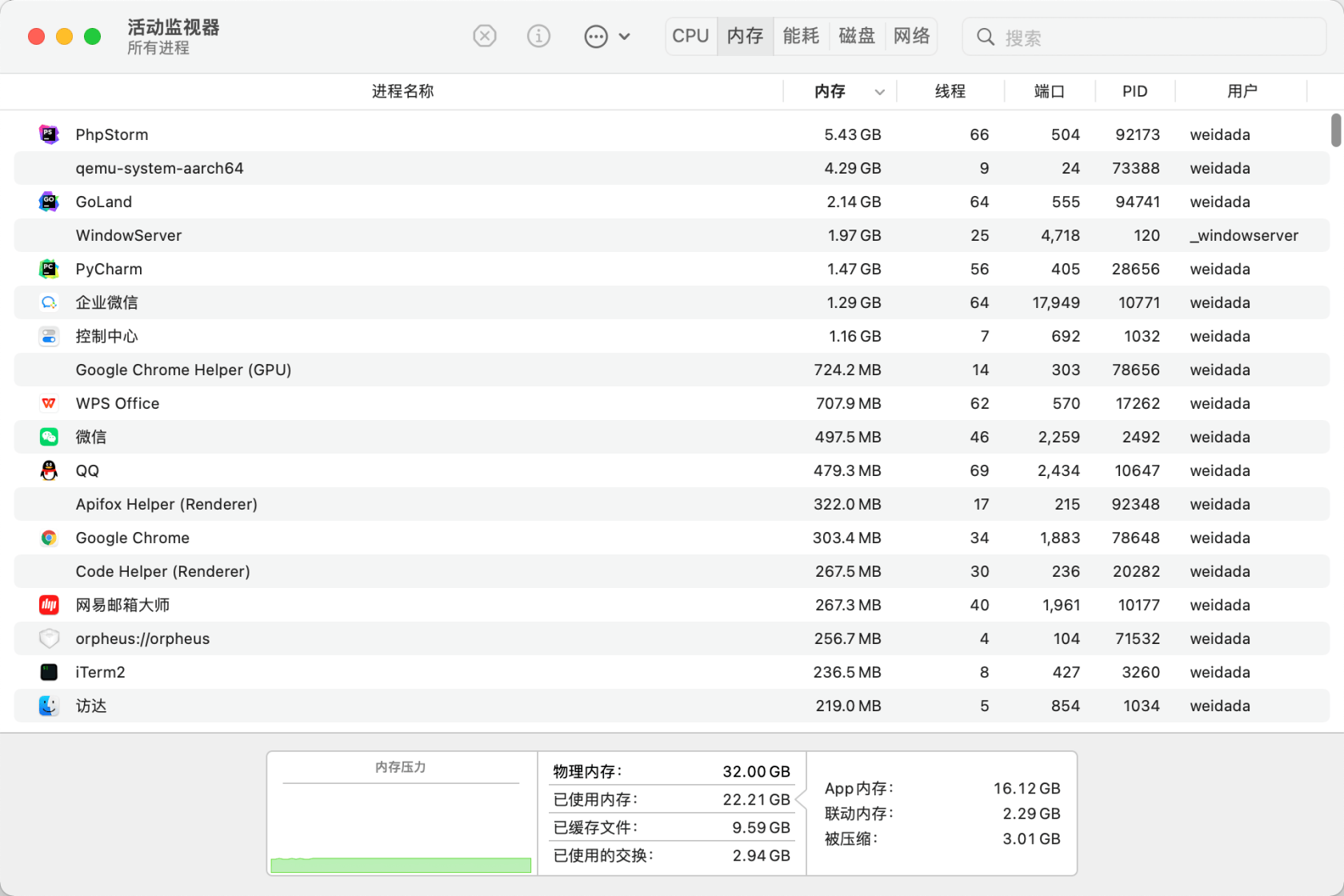Click the PyCharm app icon
This screenshot has width=1344, height=896.
[x=49, y=269]
